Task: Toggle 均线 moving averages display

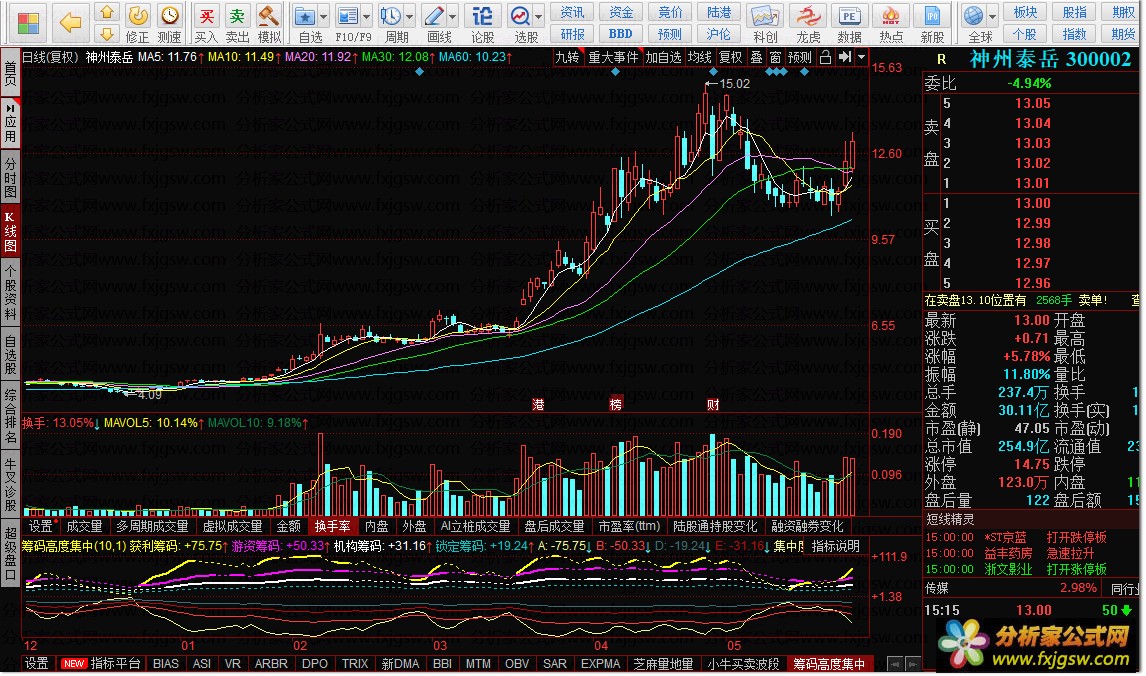Action: pyautogui.click(x=699, y=57)
